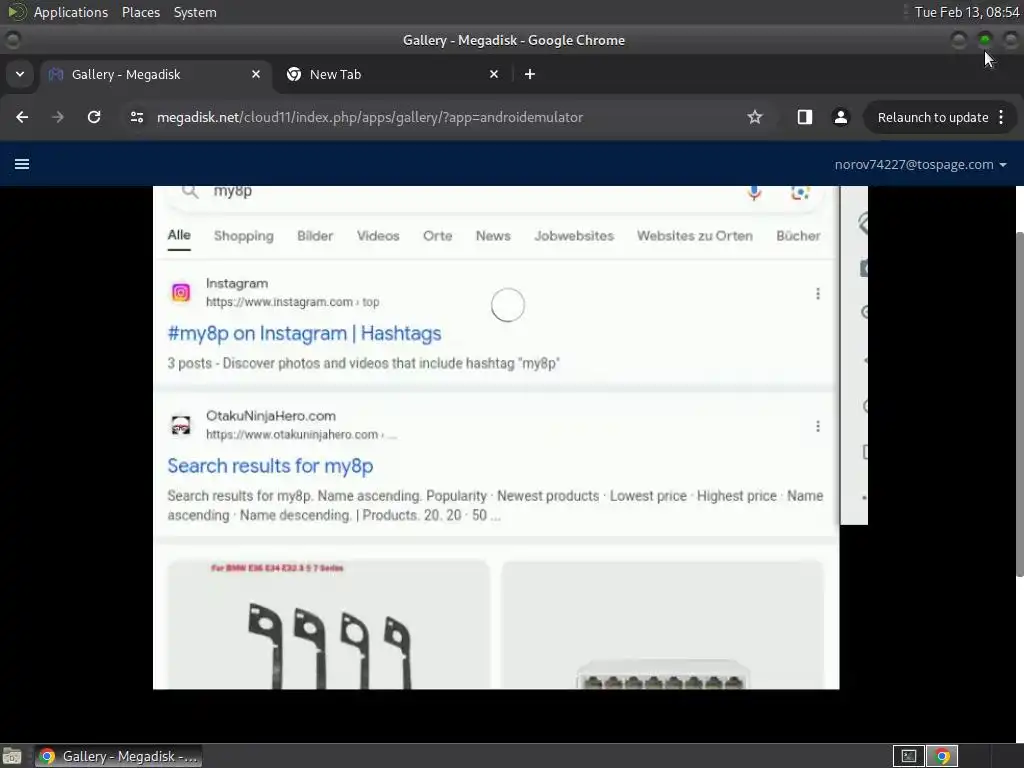This screenshot has height=768, width=1024.
Task: Open the Instagram favicon result icon
Action: pyautogui.click(x=181, y=293)
